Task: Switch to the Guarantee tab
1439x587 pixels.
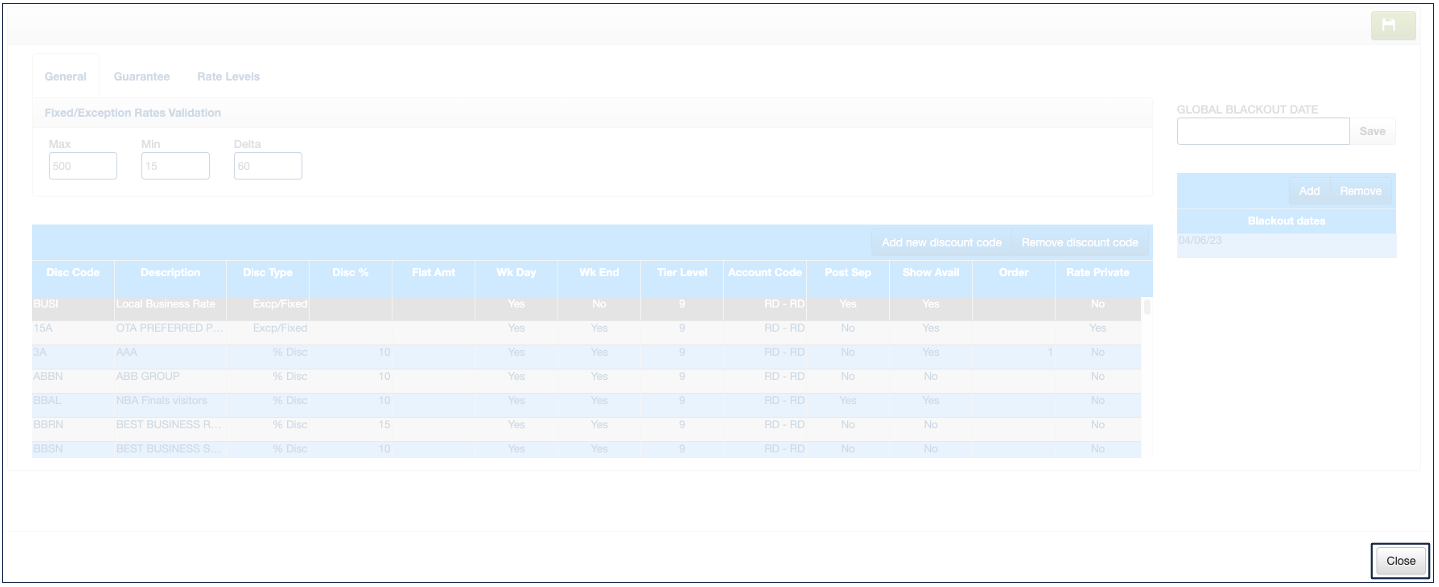Action: point(141,77)
